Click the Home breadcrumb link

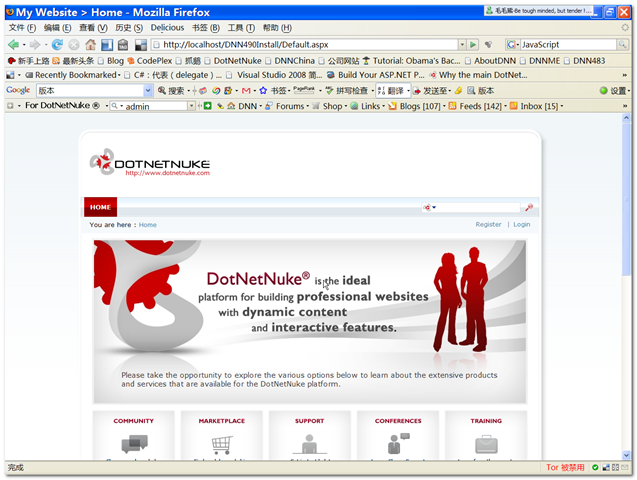[147, 225]
